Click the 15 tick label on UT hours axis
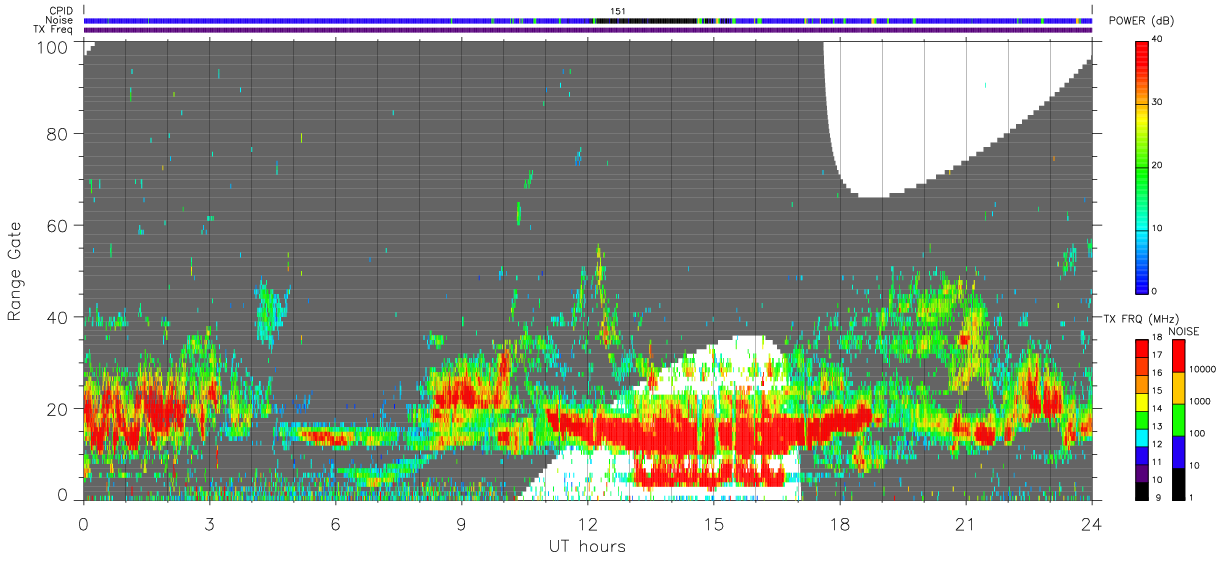The width and height of the screenshot is (1228, 567). [714, 523]
